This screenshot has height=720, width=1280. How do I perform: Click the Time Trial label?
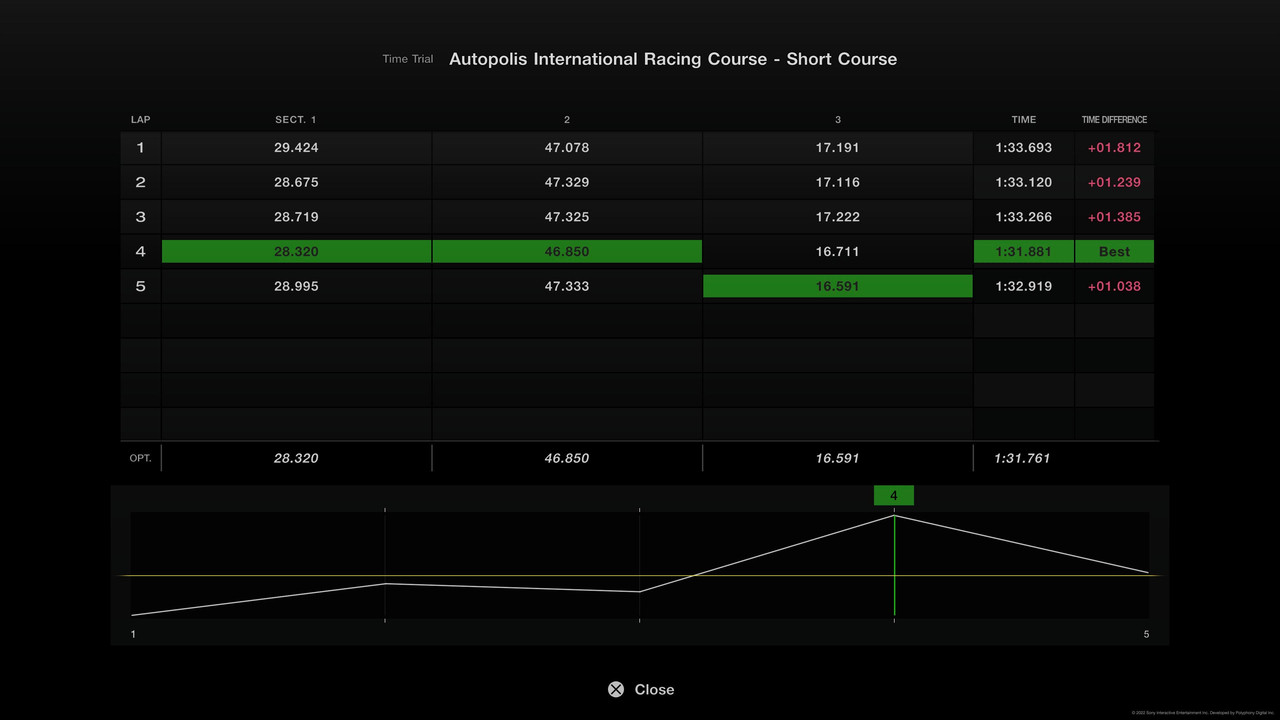click(x=408, y=59)
